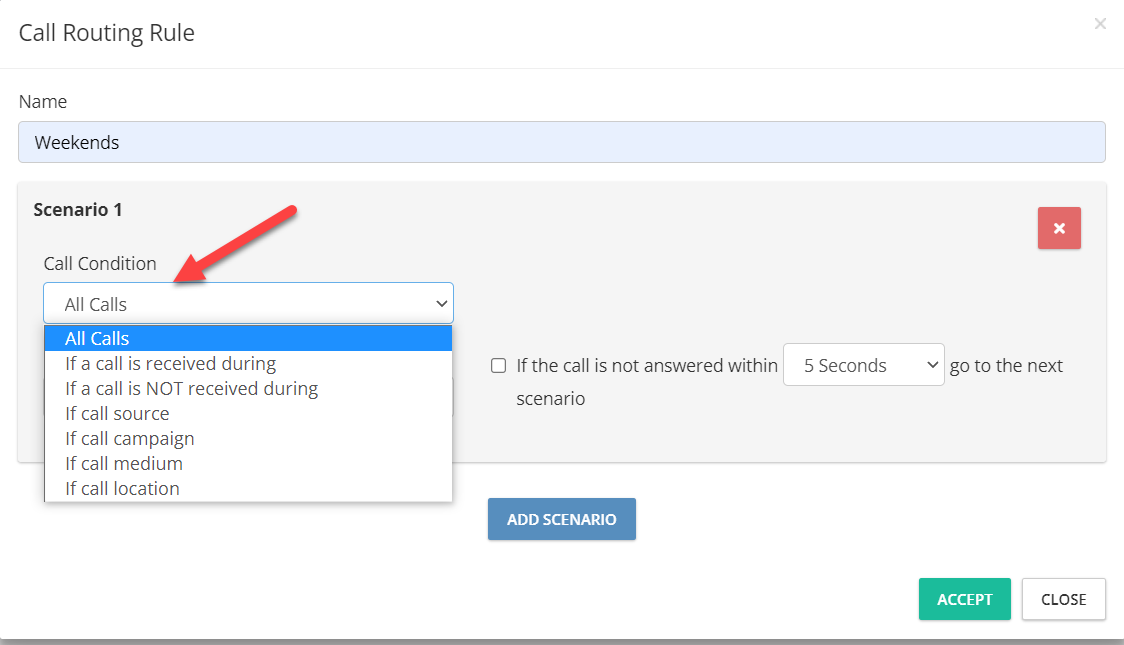
Task: Open the Call Condition dropdown
Action: click(248, 304)
